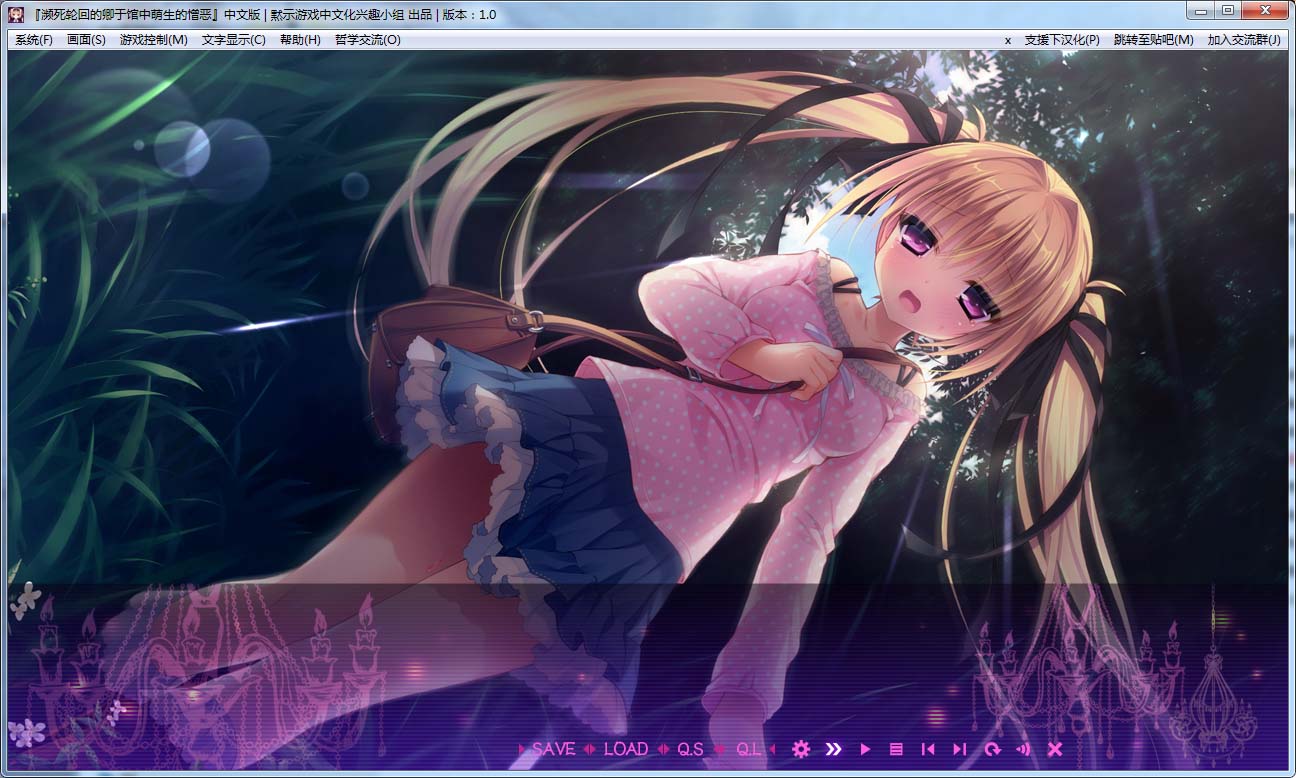Open the 哲学交流(O) menu
1296x778 pixels.
pos(367,40)
